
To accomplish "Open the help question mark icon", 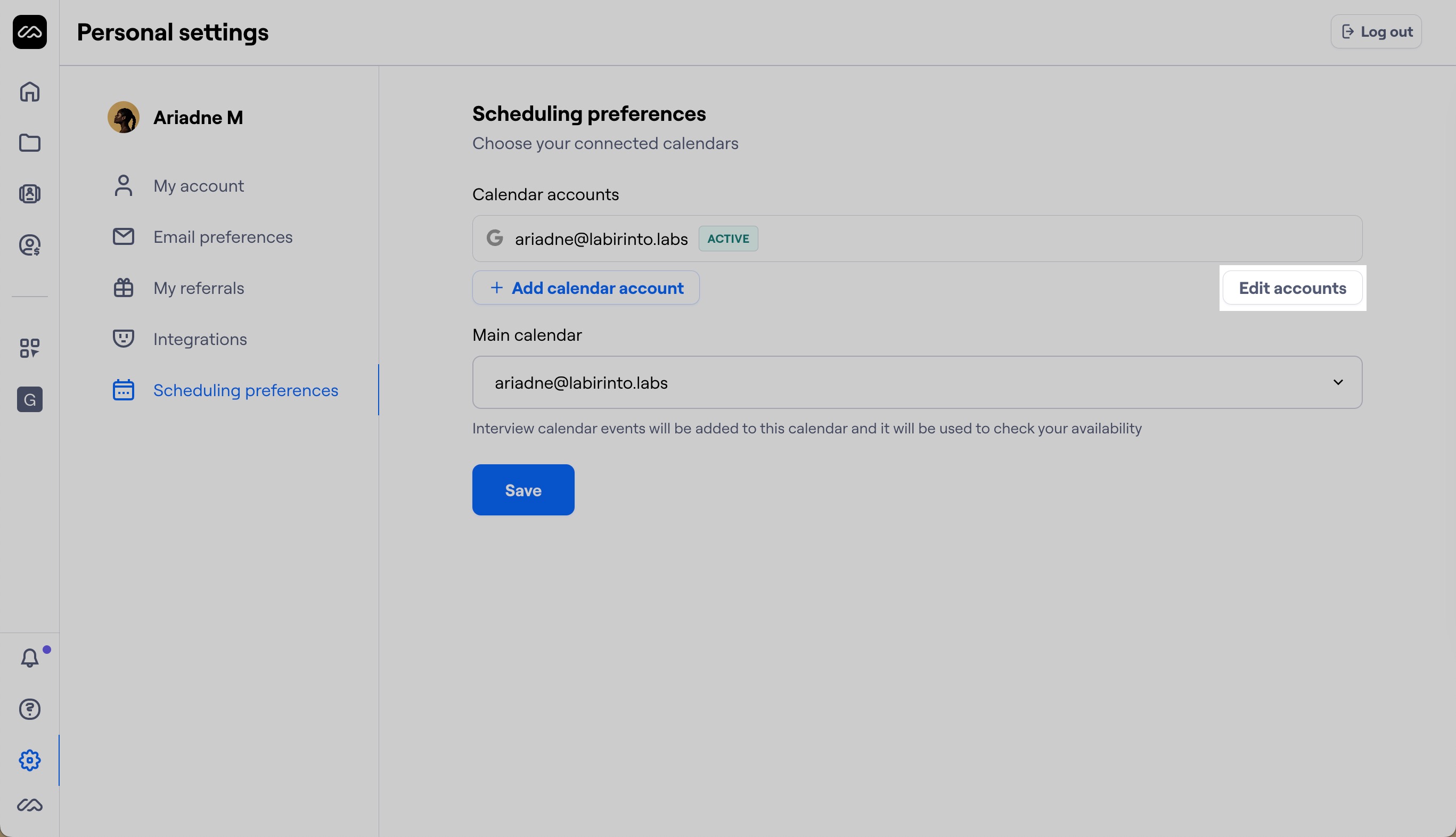I will (30, 709).
